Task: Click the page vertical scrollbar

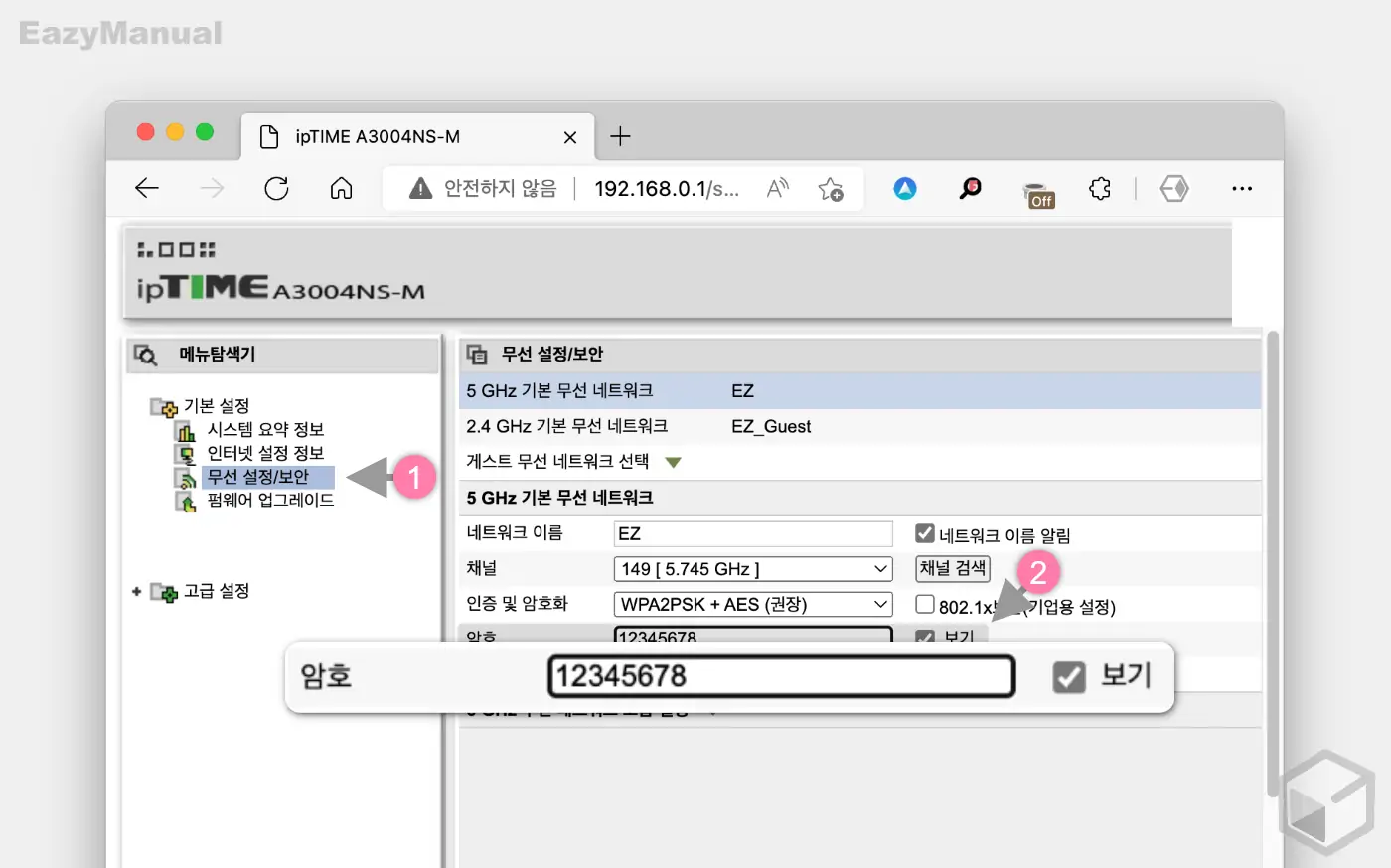Action: coord(1273,563)
